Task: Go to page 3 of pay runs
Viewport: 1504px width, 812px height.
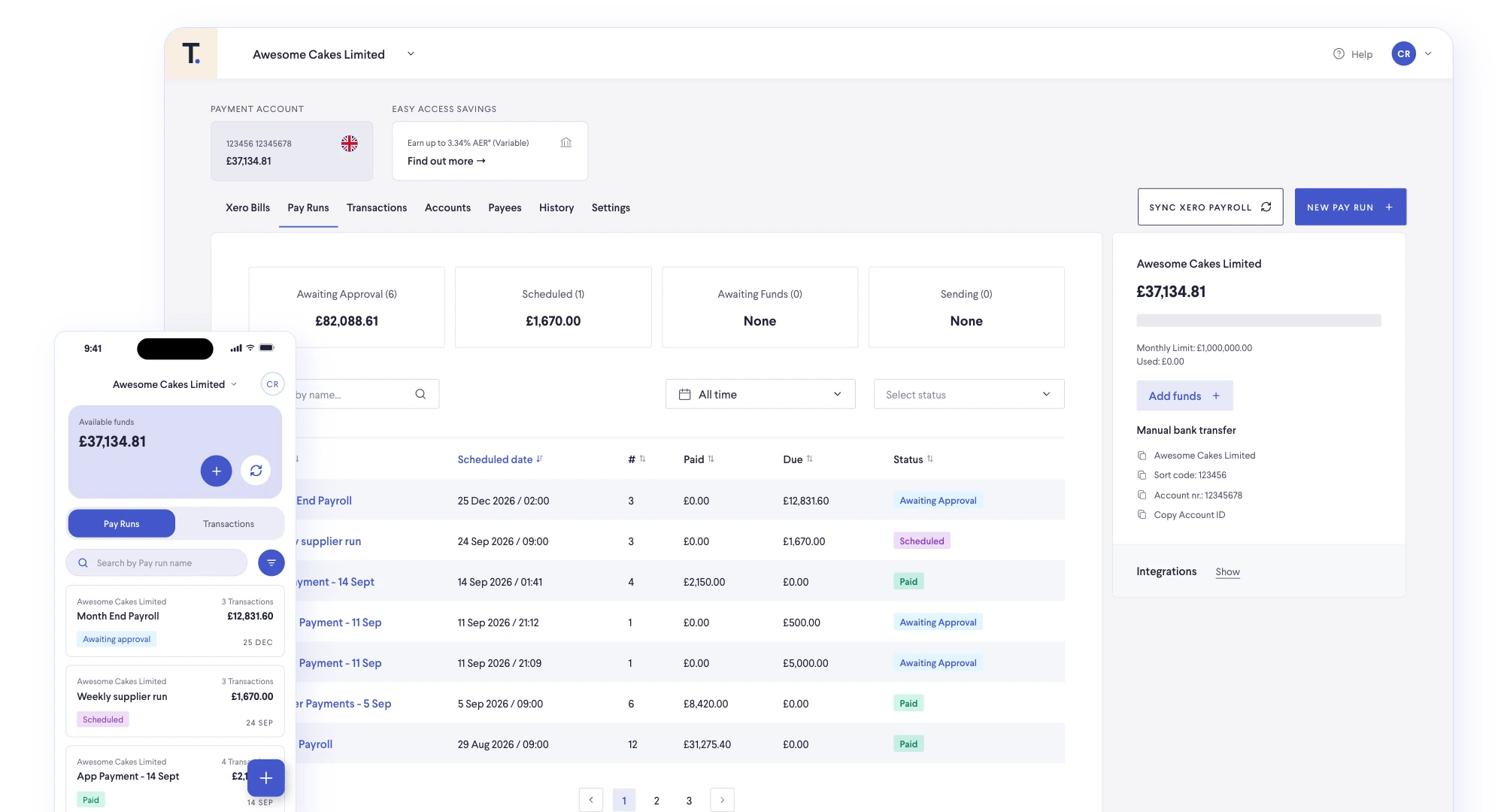Action: click(689, 800)
